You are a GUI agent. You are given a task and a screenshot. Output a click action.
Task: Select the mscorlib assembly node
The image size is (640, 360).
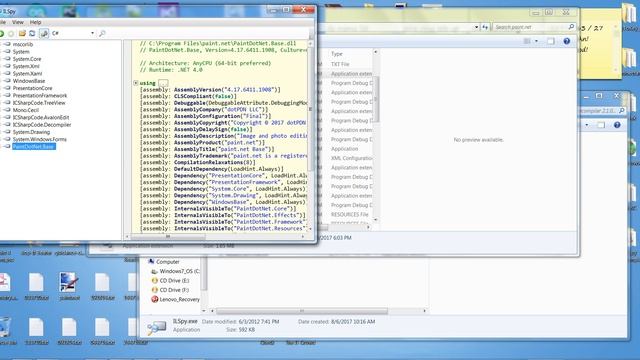[22, 44]
